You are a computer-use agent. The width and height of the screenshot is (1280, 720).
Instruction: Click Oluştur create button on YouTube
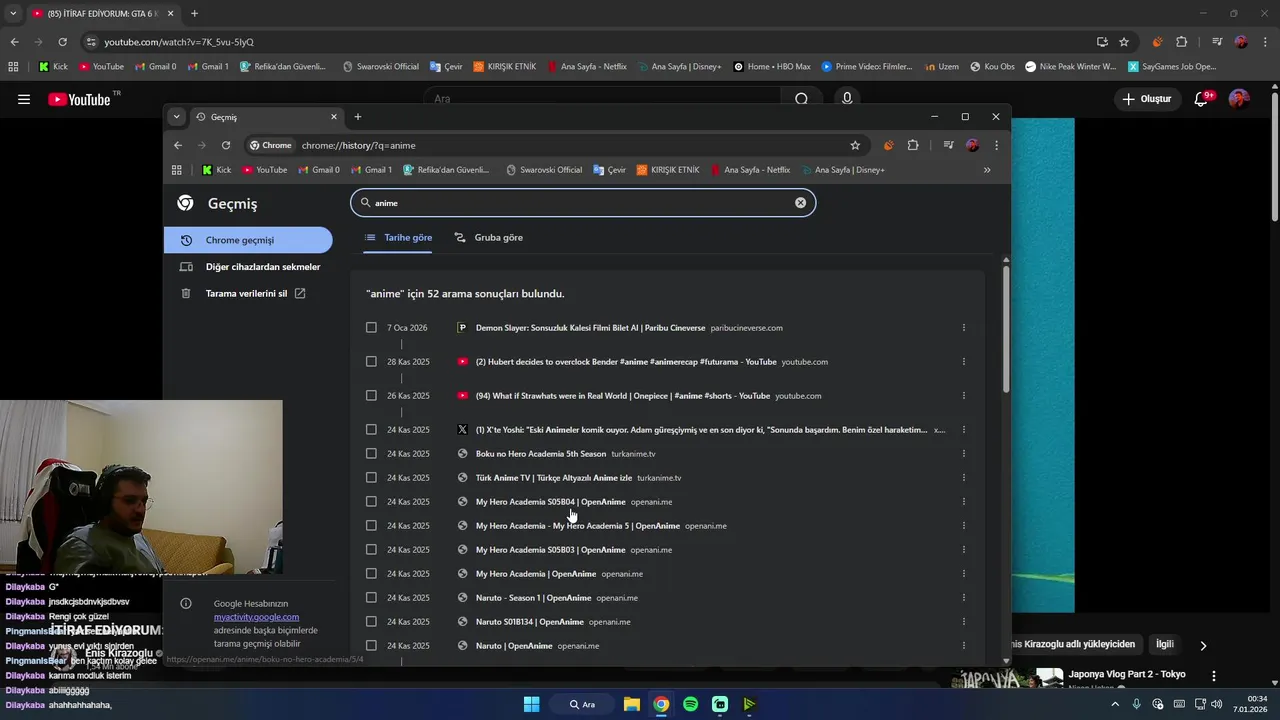click(x=1146, y=99)
